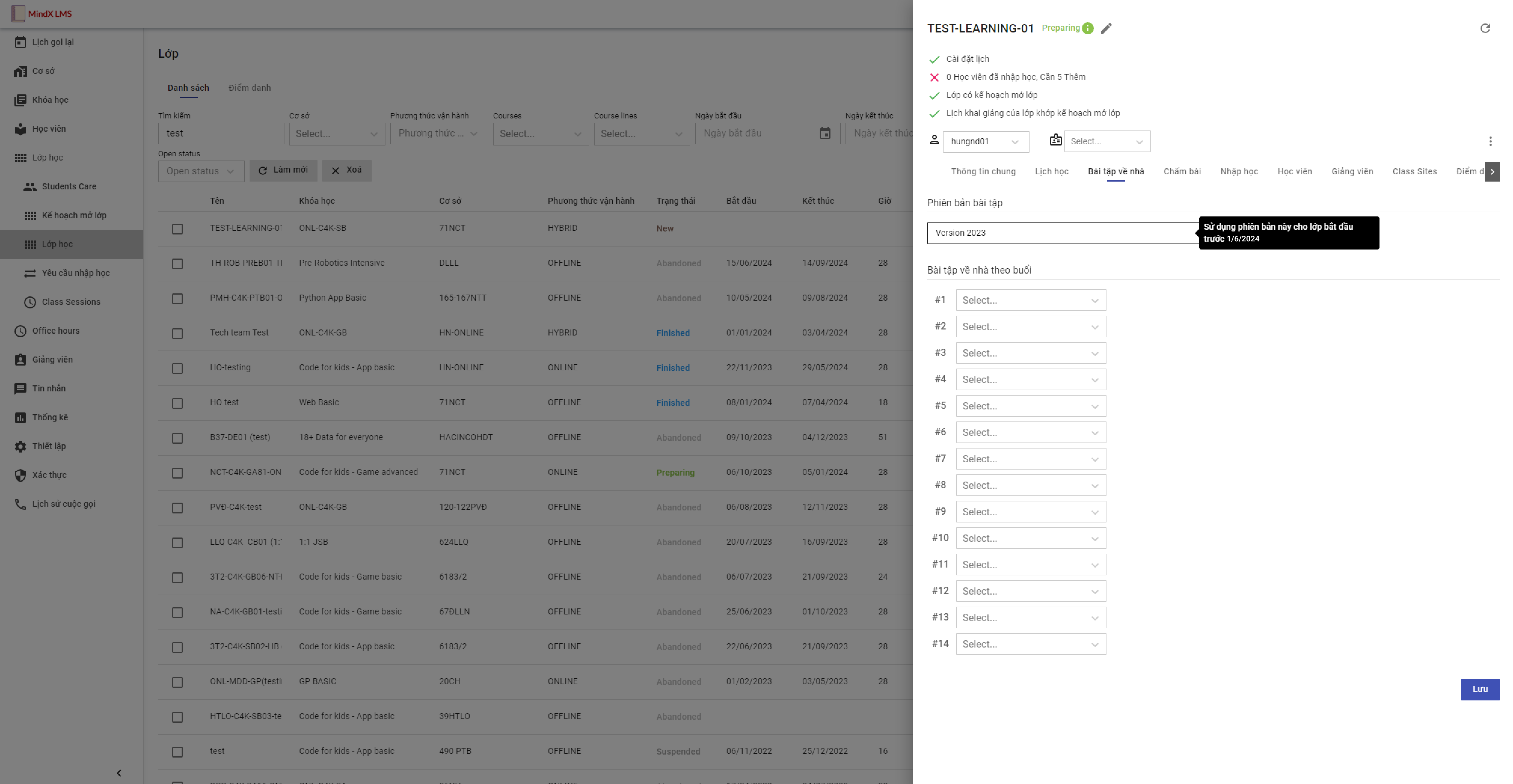
Task: Check the HO test row checkbox
Action: tap(177, 403)
